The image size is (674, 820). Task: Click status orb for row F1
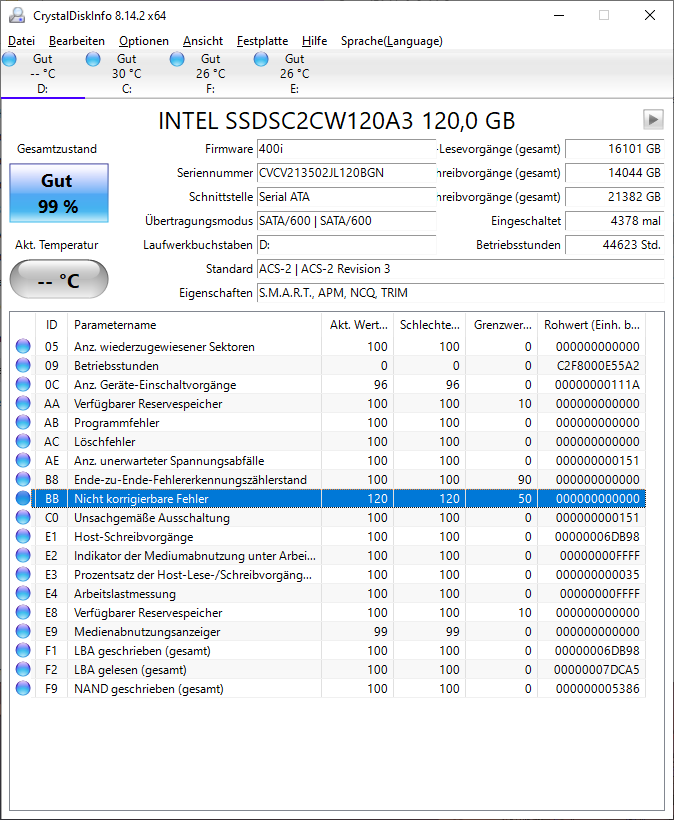click(x=23, y=650)
